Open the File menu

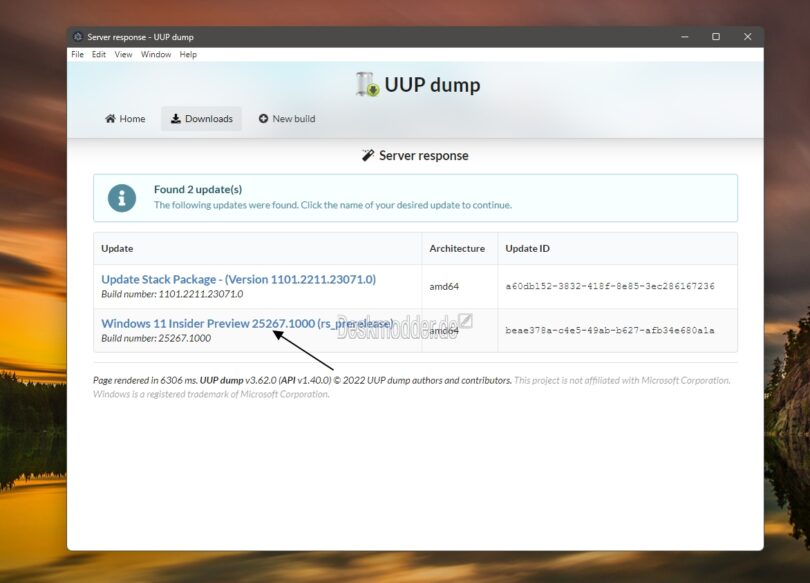click(77, 54)
